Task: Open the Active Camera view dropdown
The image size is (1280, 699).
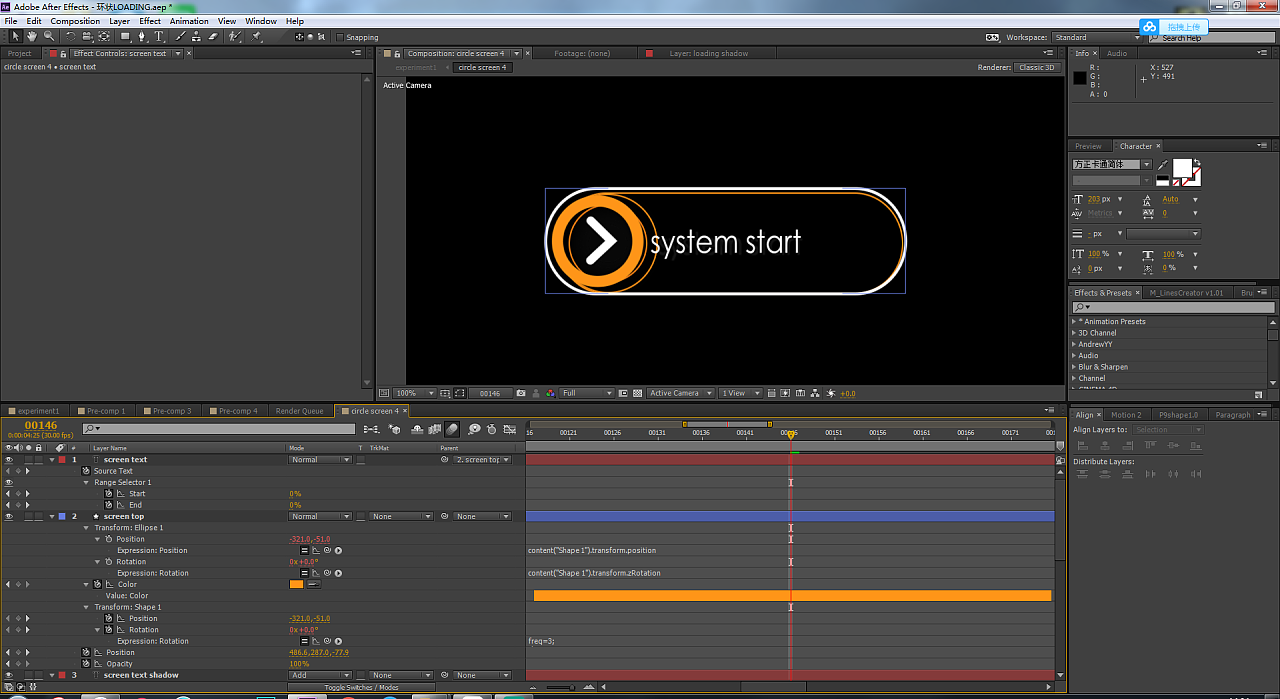Action: [x=680, y=393]
